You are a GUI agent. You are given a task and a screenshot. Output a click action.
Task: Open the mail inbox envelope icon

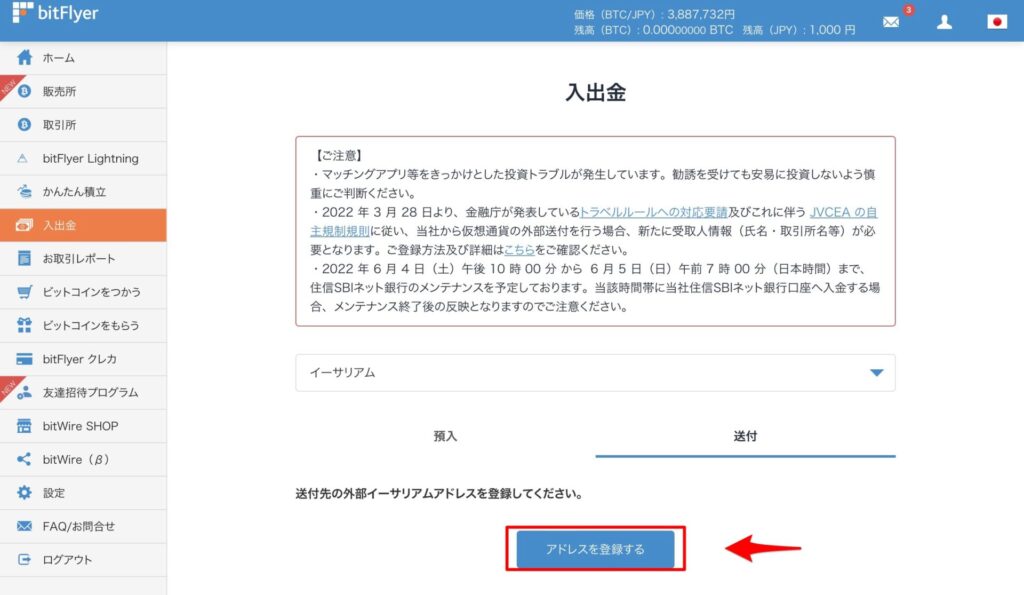point(891,22)
